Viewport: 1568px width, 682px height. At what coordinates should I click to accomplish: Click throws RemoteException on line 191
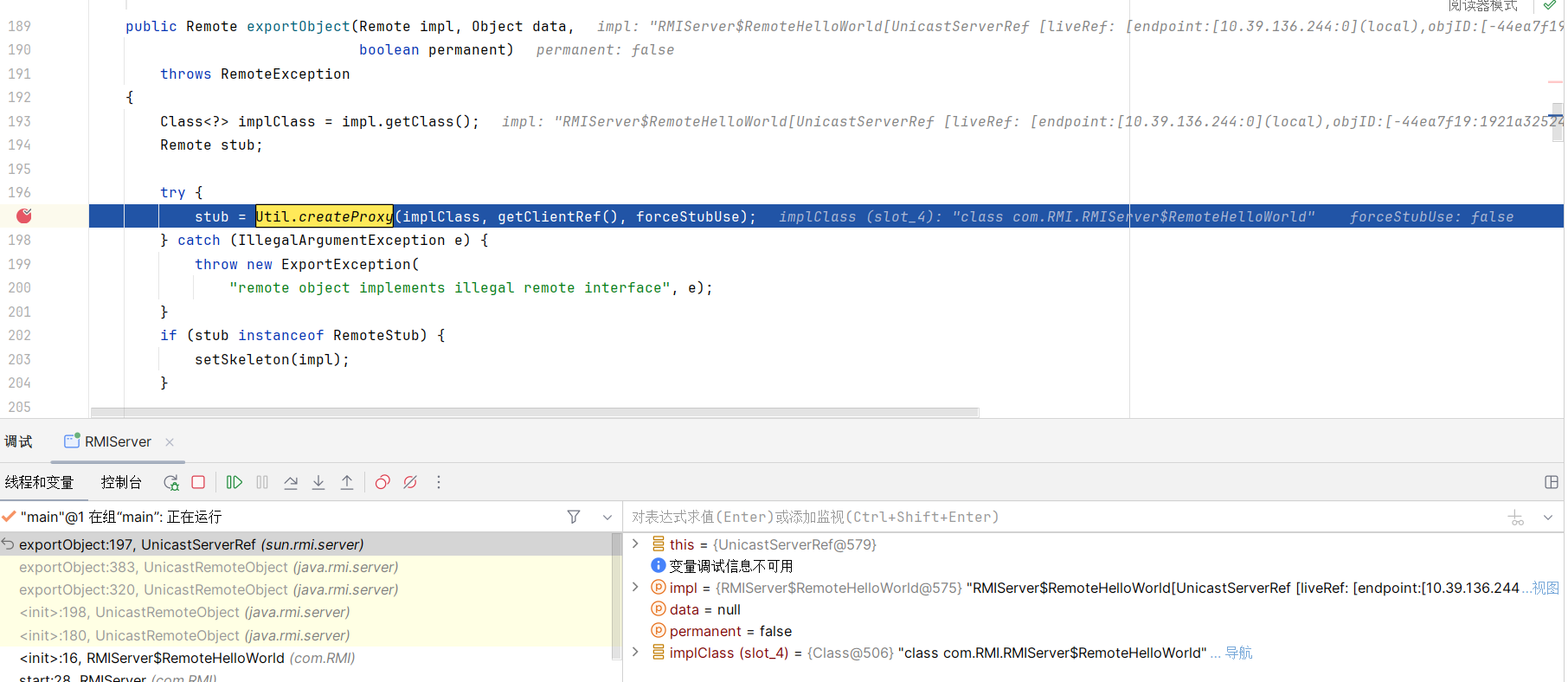pyautogui.click(x=255, y=74)
